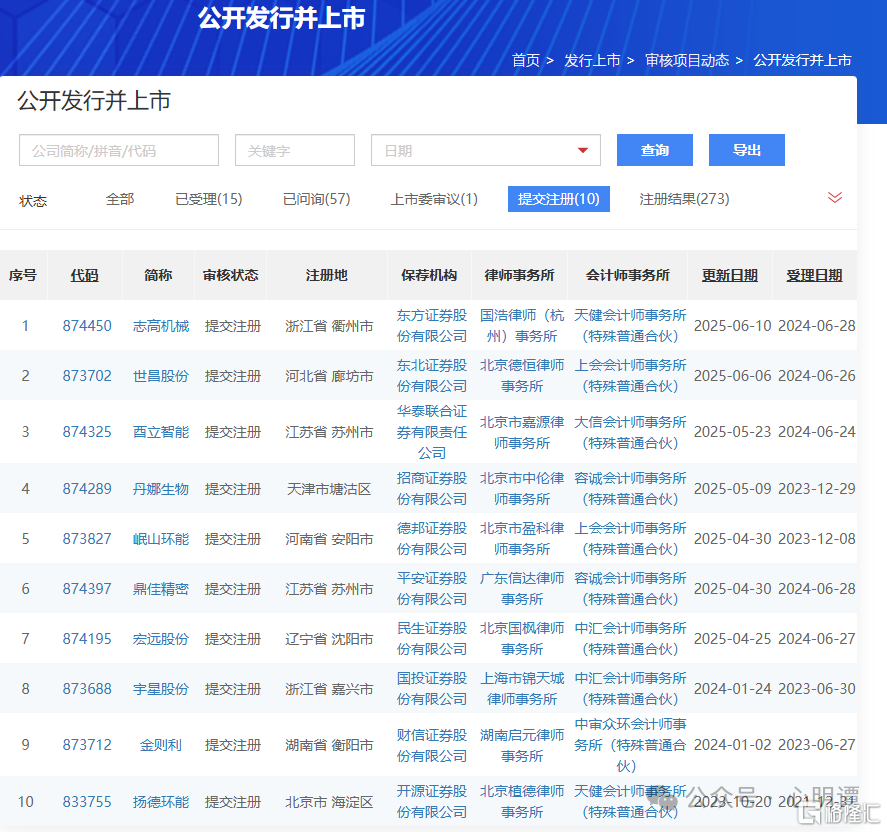Open company 扬德环能
Screen dimensions: 887x832
pos(161,802)
